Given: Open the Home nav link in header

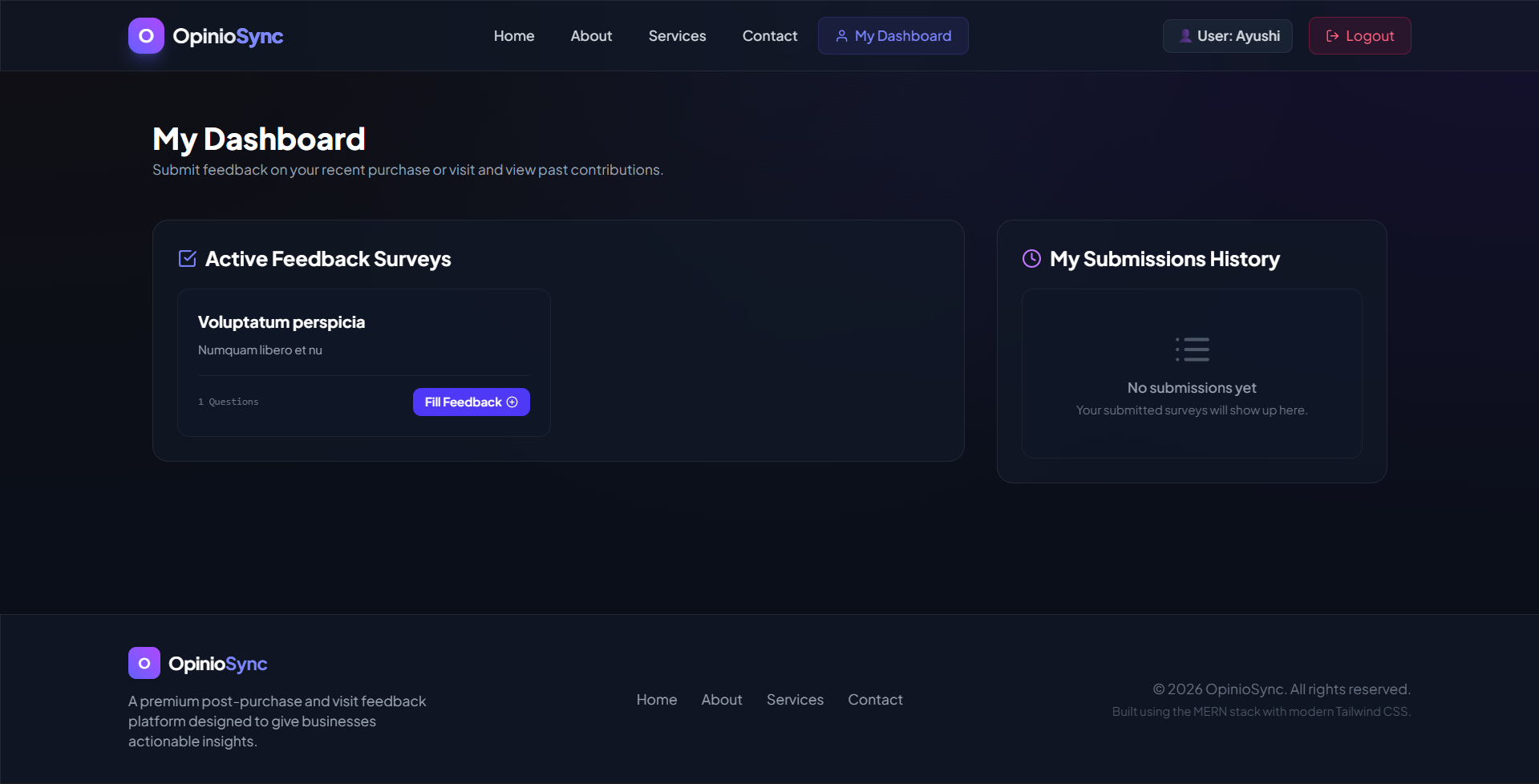Looking at the screenshot, I should 514,36.
